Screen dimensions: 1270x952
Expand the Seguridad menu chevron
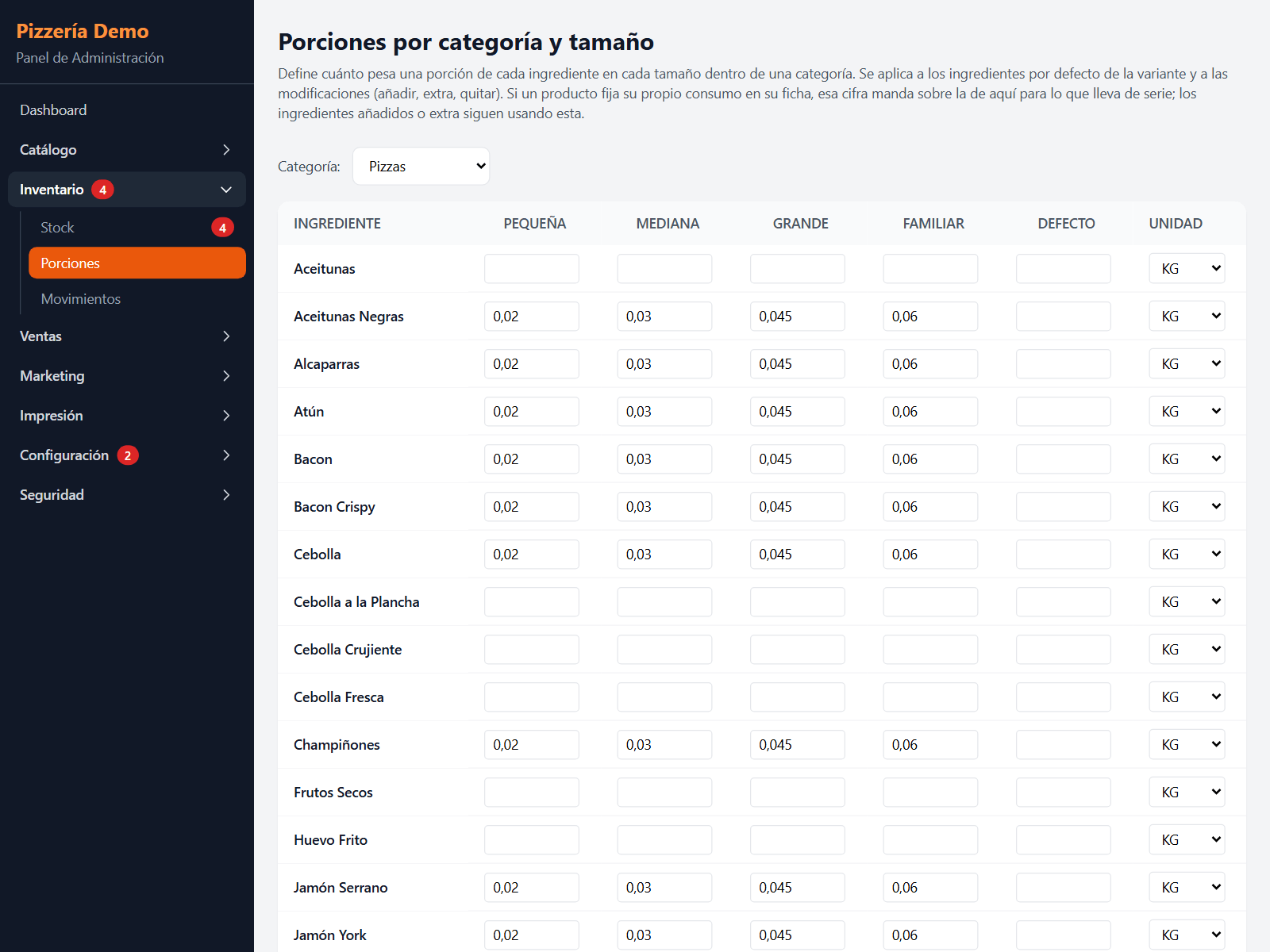tap(226, 495)
